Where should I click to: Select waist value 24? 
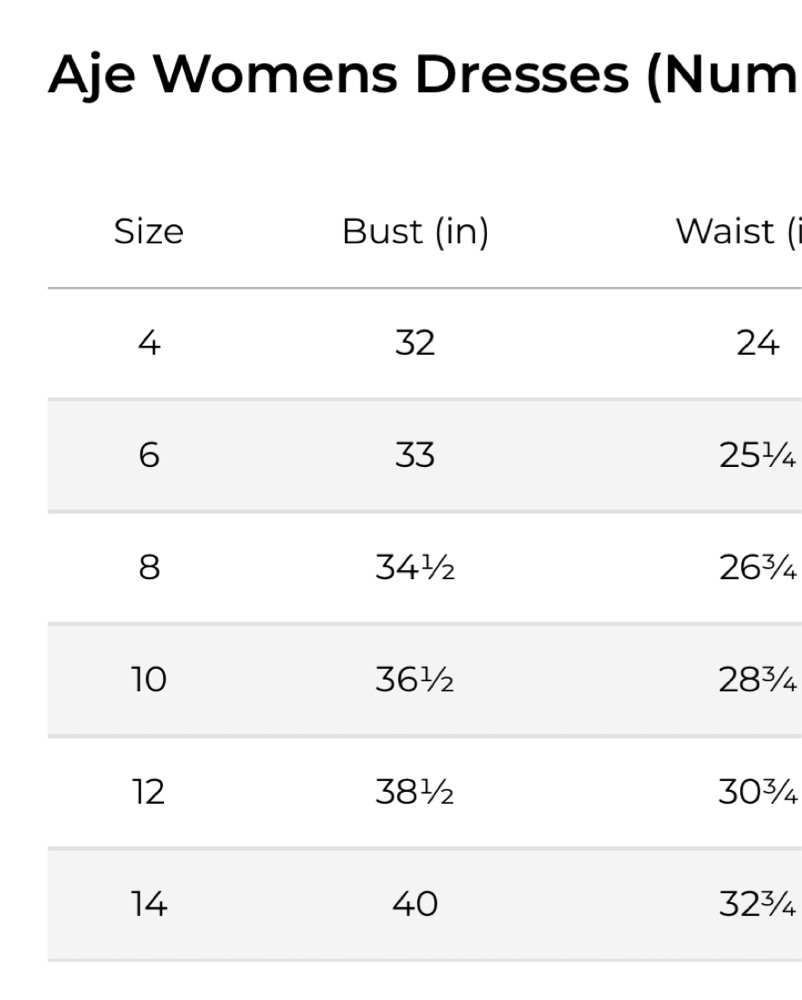click(x=758, y=343)
